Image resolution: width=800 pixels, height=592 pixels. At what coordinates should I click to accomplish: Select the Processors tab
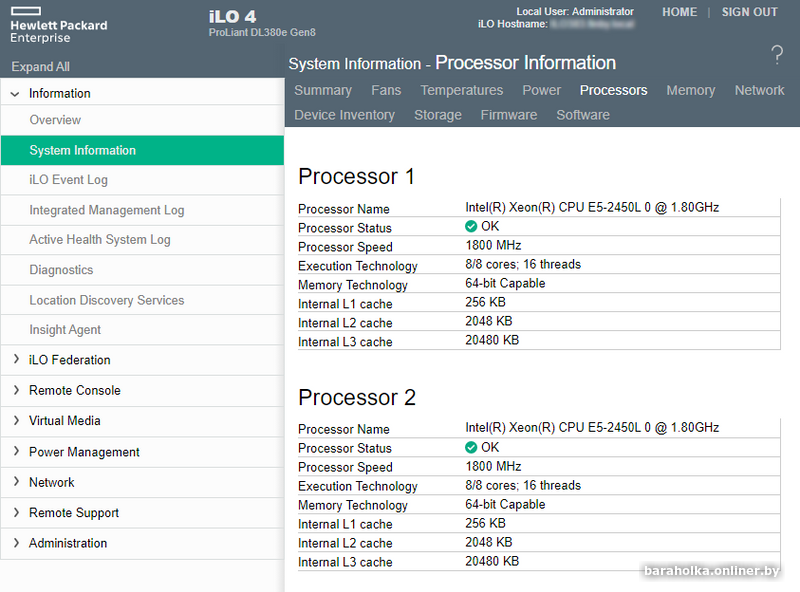click(613, 90)
